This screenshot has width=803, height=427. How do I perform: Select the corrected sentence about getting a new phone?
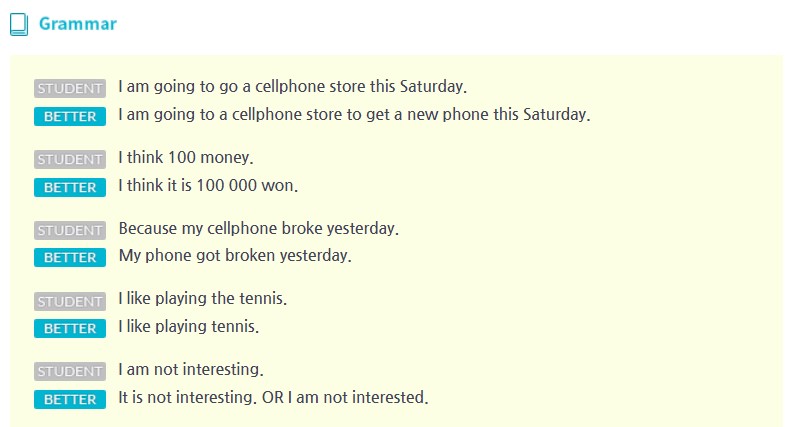click(x=354, y=114)
